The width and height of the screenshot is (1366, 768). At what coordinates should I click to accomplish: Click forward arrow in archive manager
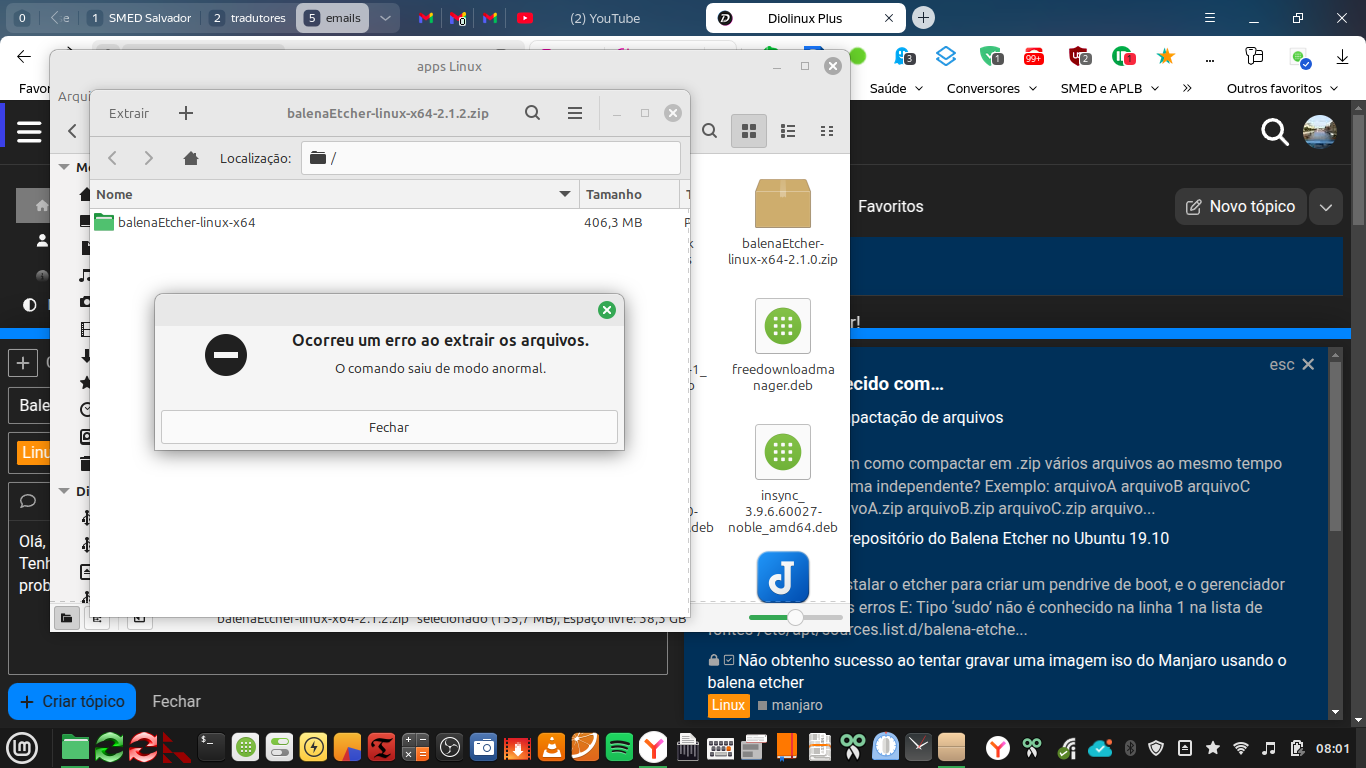click(149, 158)
